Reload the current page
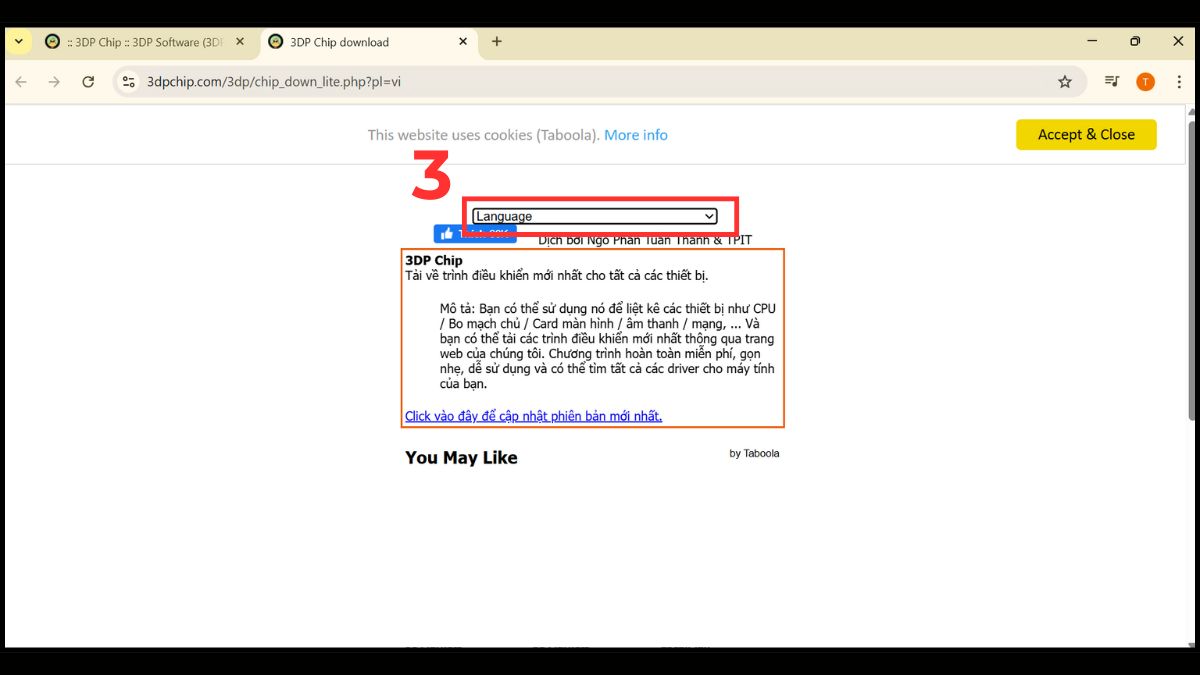 [x=88, y=82]
